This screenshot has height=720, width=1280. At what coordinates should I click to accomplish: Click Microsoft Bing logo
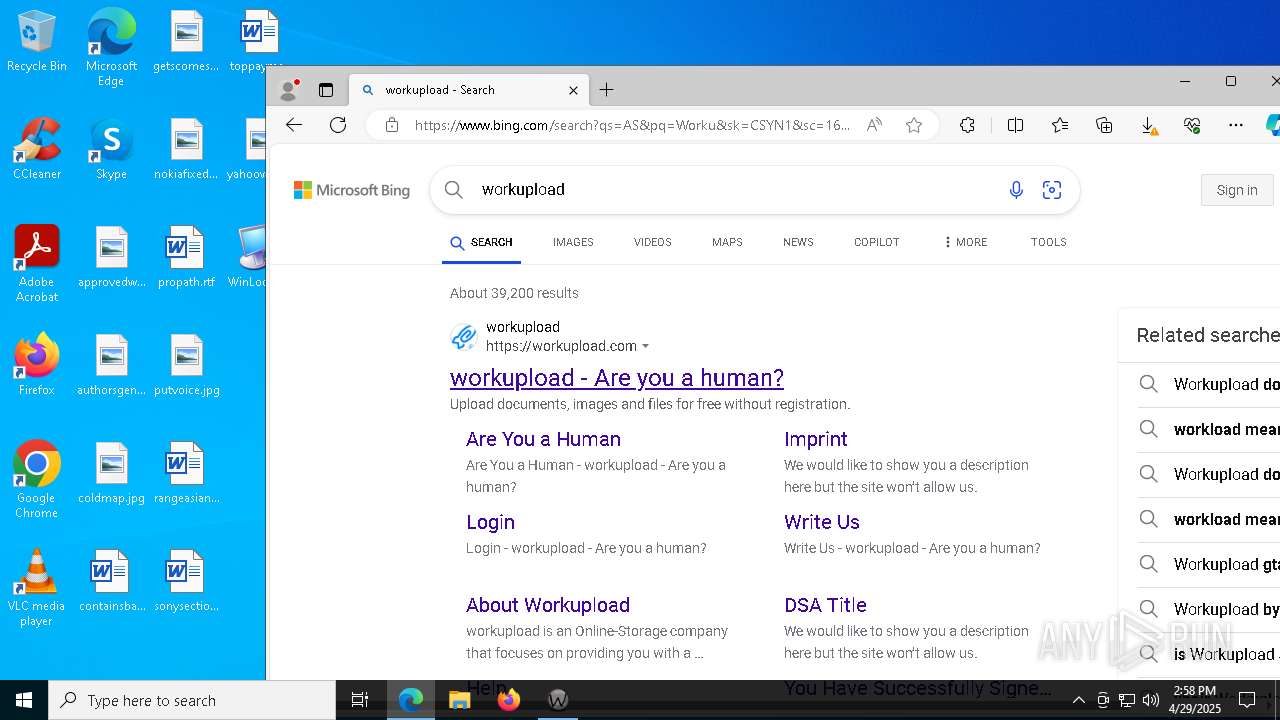pyautogui.click(x=352, y=190)
